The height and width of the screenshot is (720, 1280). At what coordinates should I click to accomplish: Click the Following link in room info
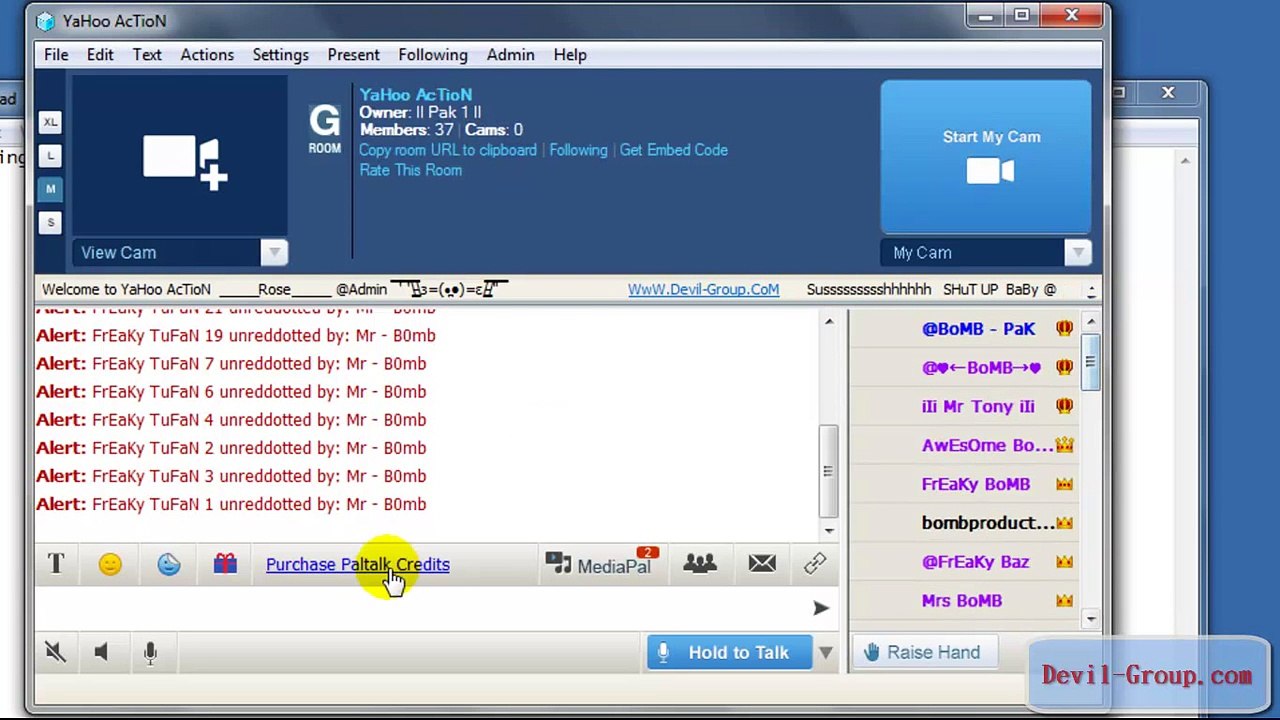tap(578, 150)
